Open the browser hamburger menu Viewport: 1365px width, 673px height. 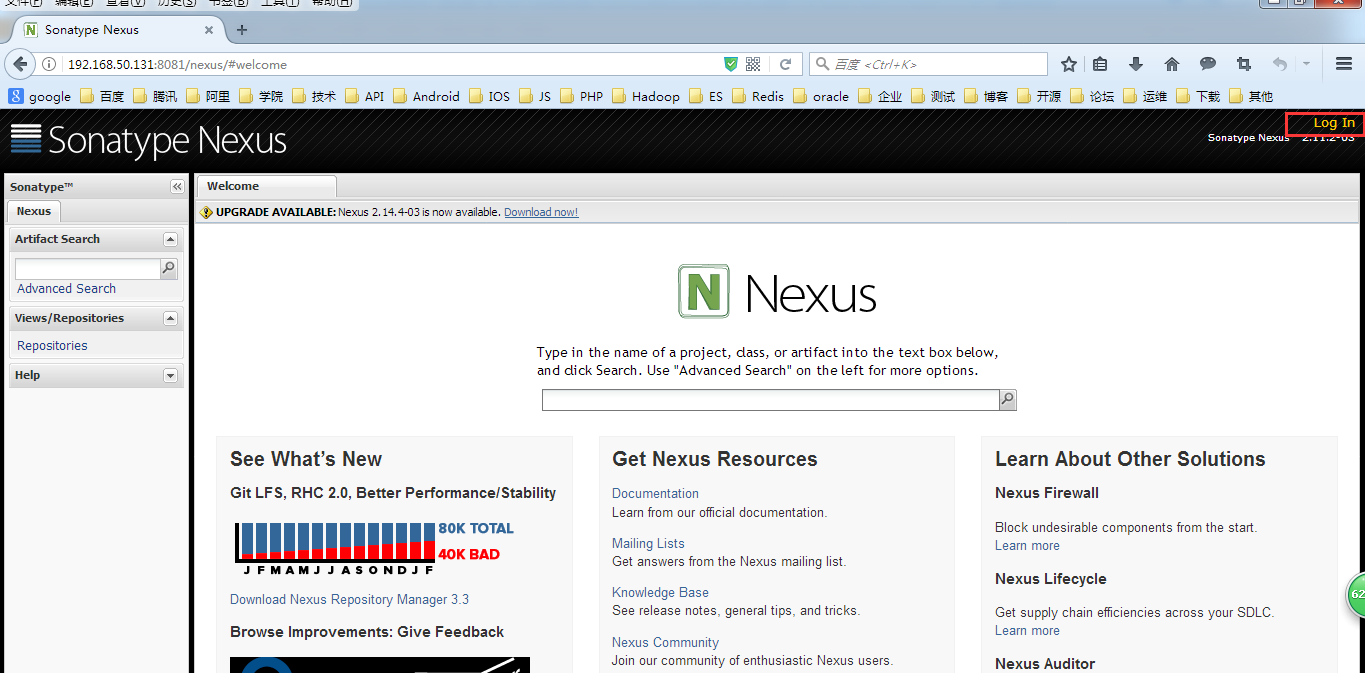[x=1344, y=64]
